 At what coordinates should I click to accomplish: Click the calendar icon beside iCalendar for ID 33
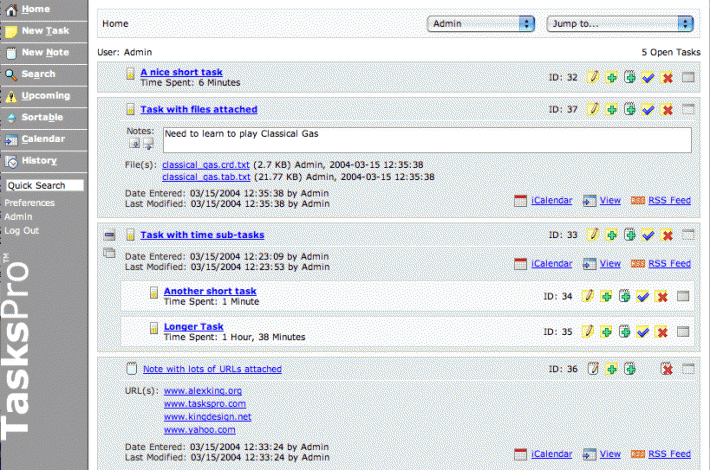tap(520, 264)
